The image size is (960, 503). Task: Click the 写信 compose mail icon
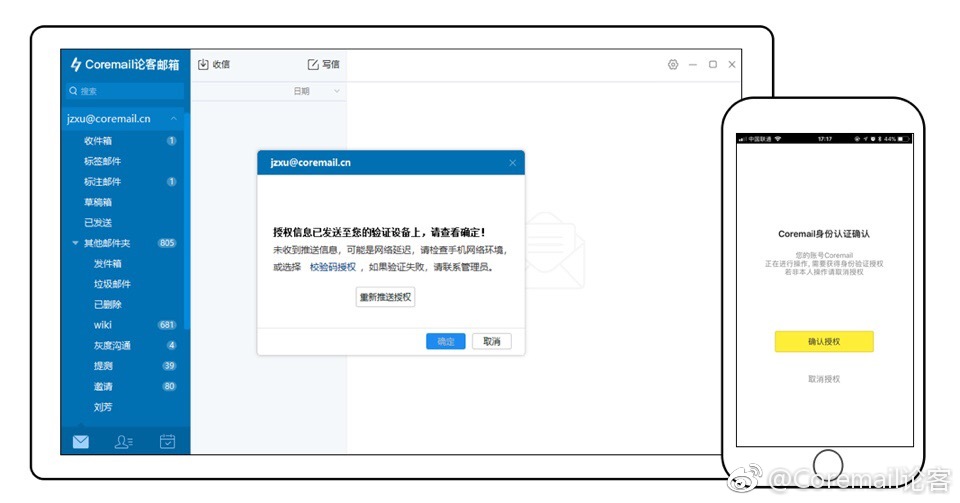click(313, 64)
